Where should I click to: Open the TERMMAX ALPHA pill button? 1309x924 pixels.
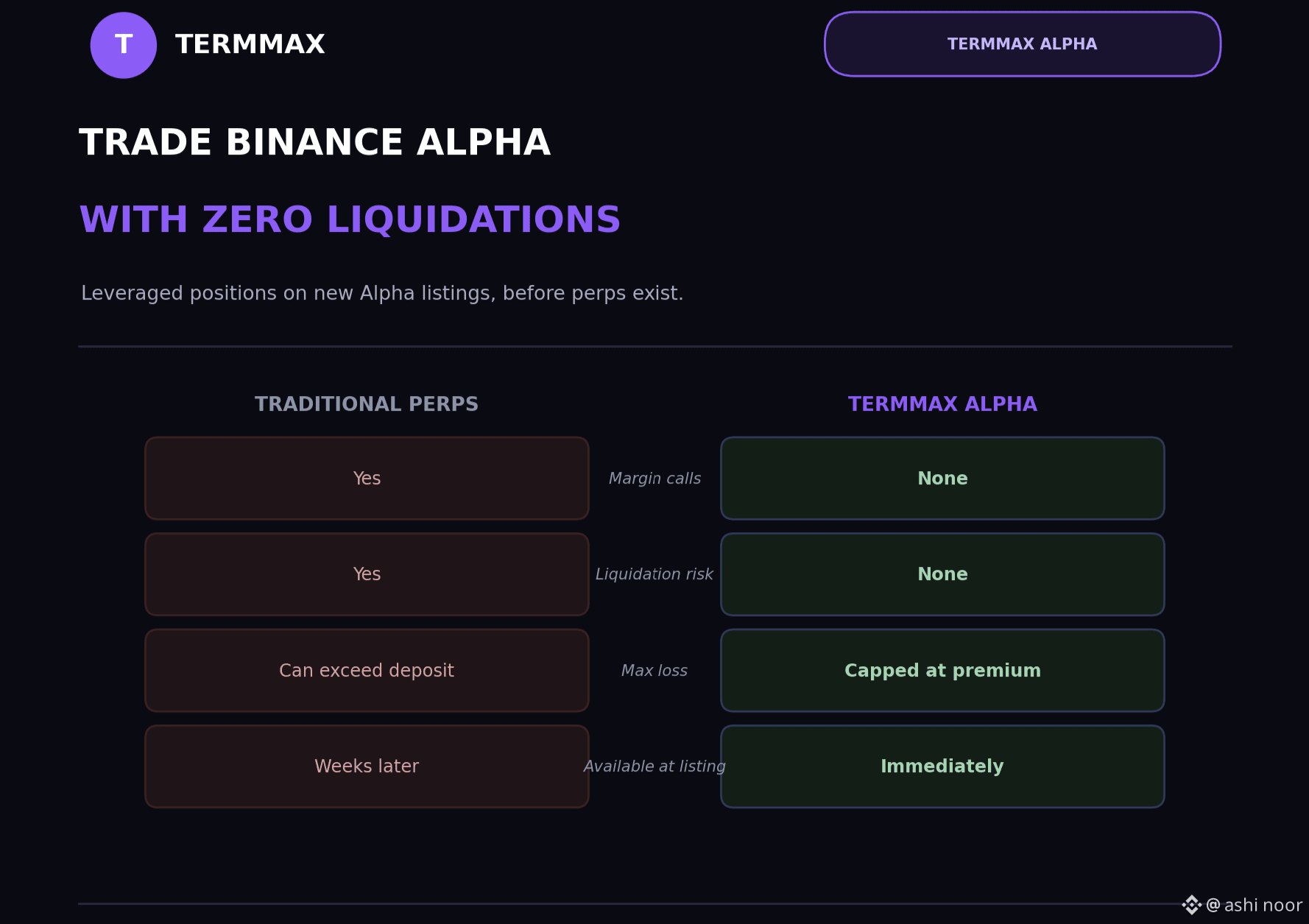[x=1023, y=44]
